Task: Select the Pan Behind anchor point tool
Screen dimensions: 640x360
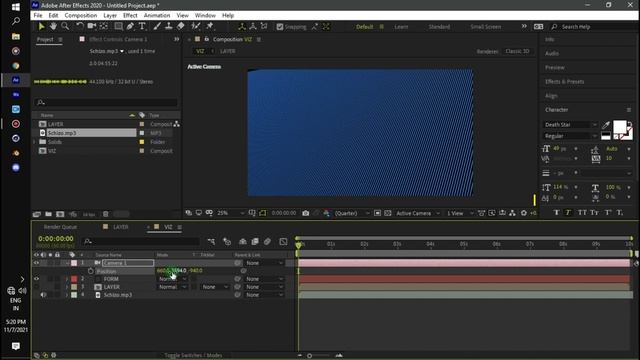Action: pyautogui.click(x=104, y=27)
